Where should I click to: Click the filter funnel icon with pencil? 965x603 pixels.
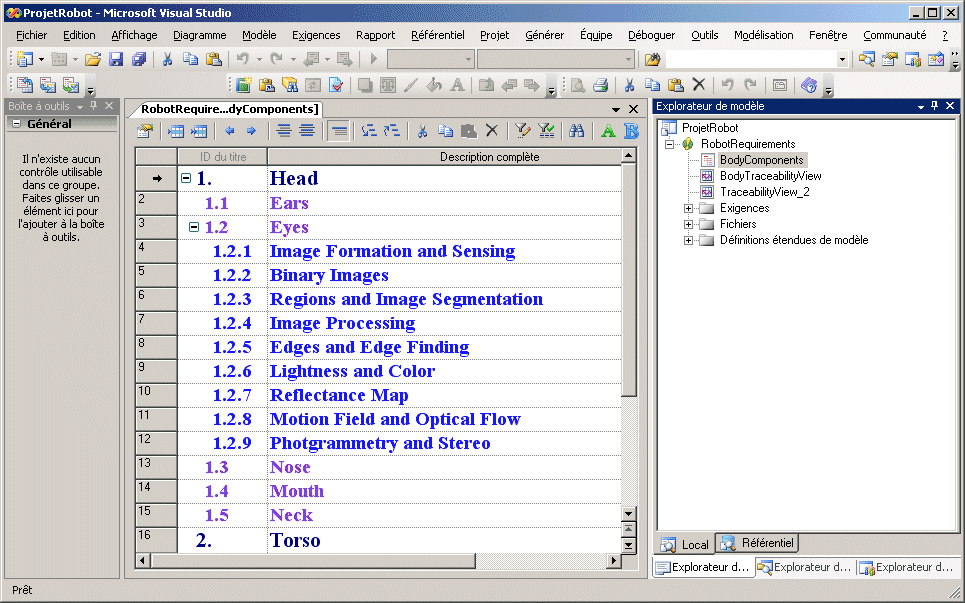(x=523, y=131)
